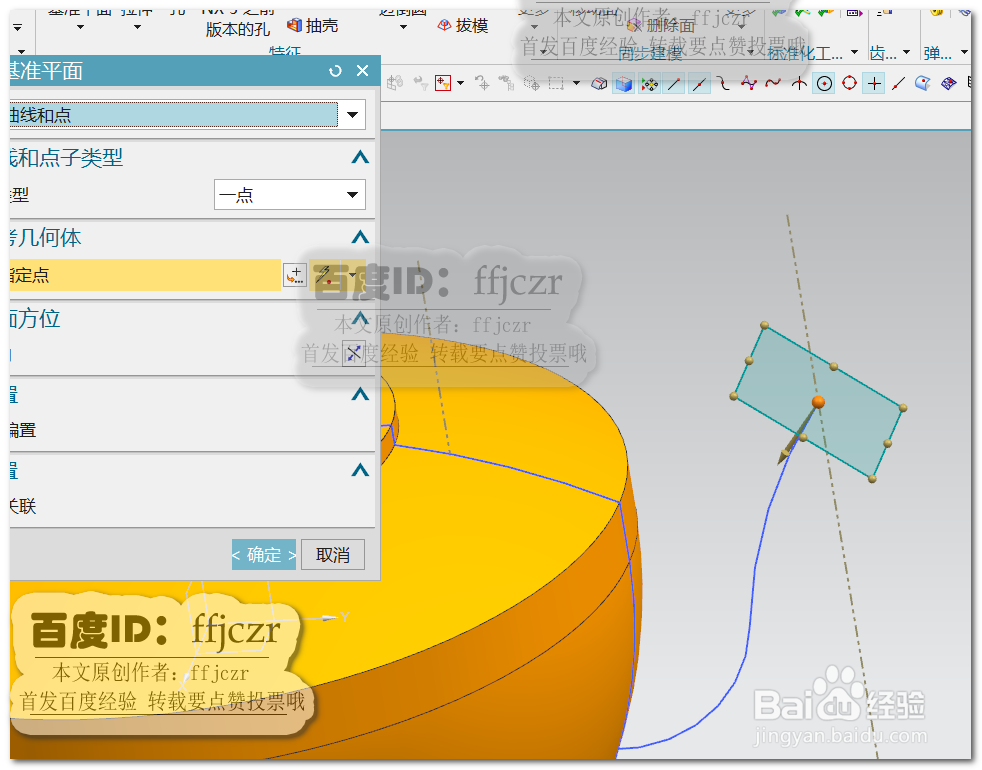Toggle the control point curve snap icon

coord(723,83)
